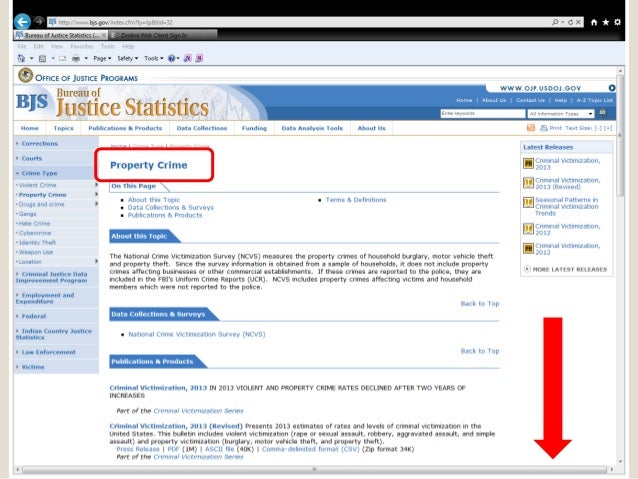Screen dimensions: 638x479
Task: Expand the Violent Crime submenu arrow
Action: point(96,185)
